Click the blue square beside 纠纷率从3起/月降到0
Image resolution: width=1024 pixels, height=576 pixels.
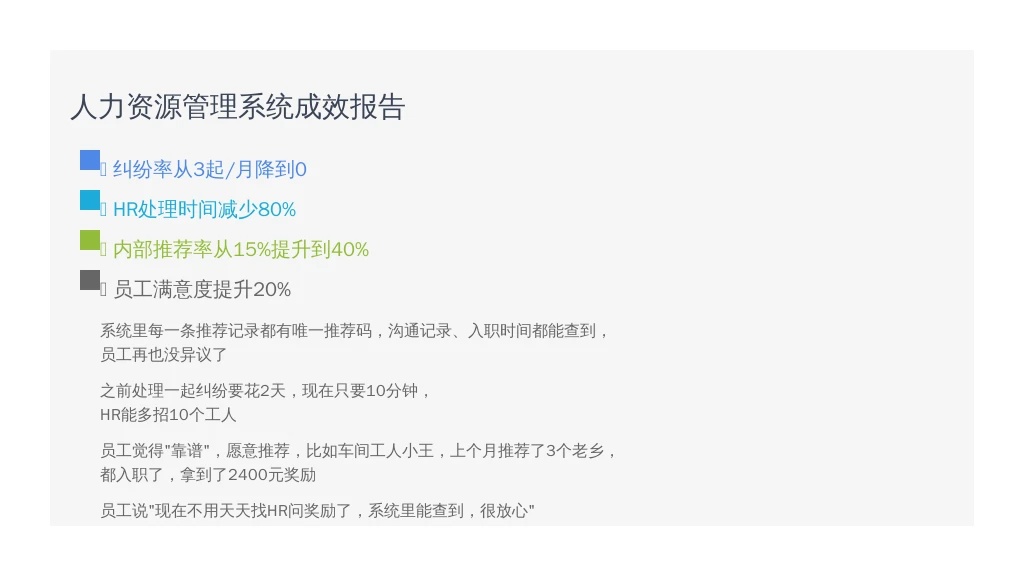pos(90,160)
